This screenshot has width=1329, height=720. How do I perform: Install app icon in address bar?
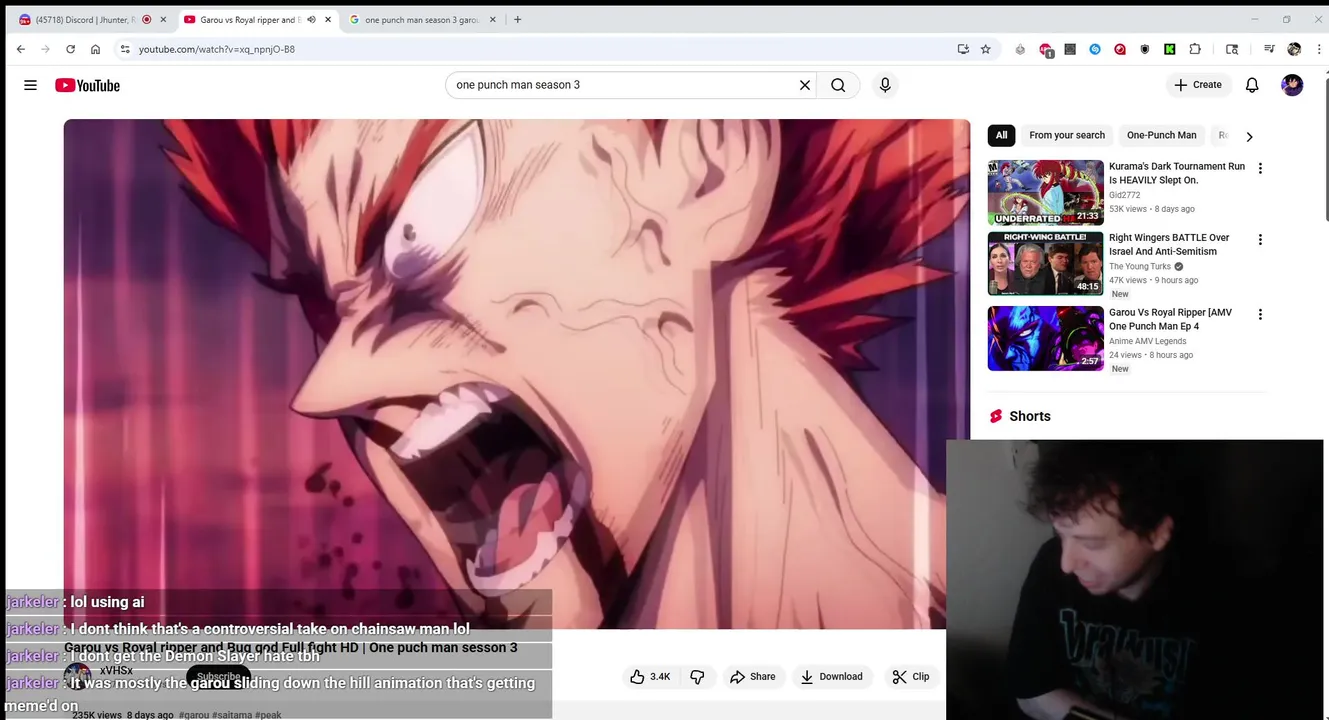[963, 49]
